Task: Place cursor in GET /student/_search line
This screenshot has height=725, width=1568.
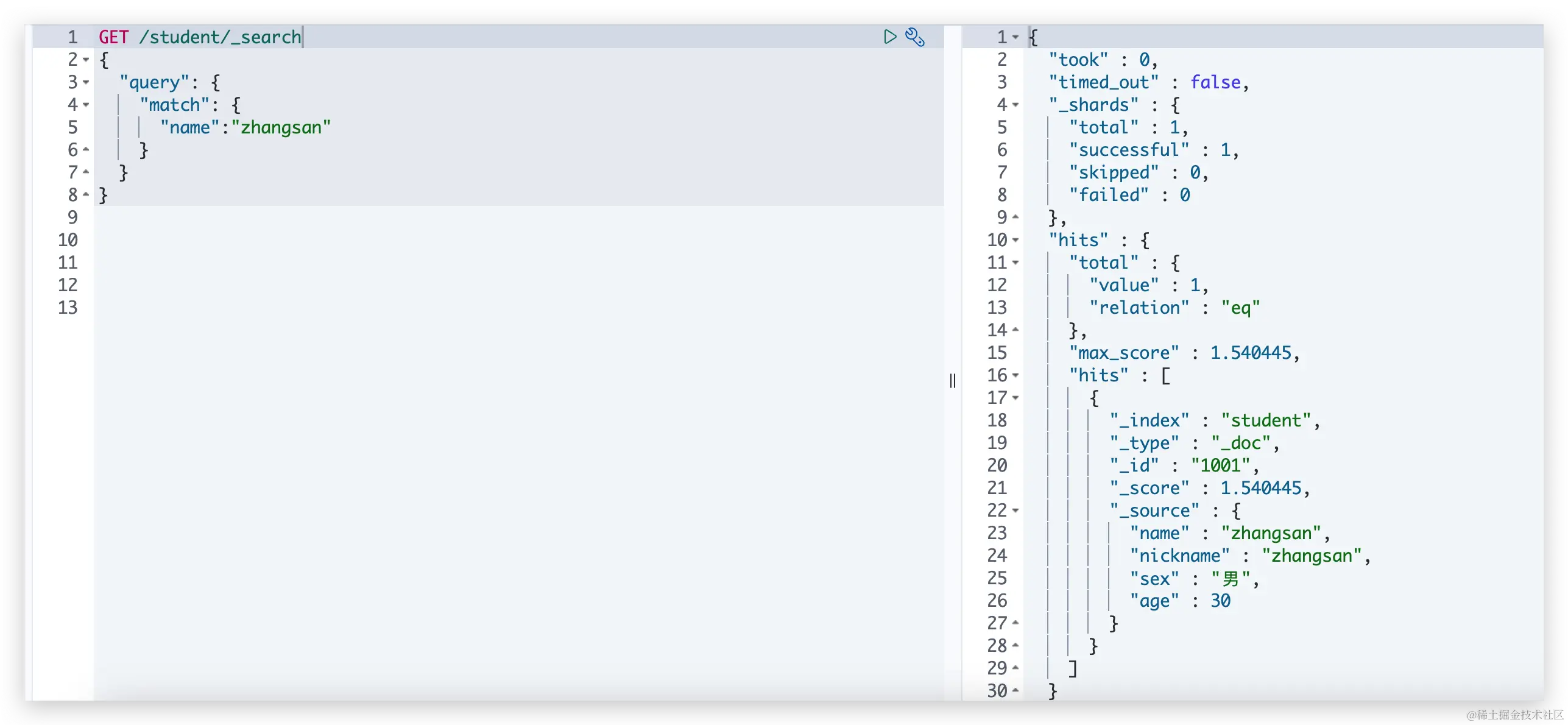Action: 200,37
